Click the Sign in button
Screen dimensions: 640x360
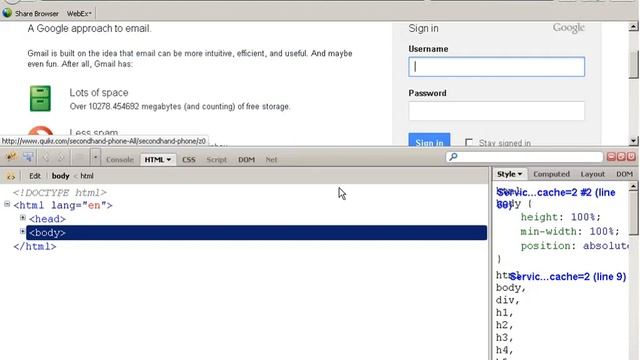click(429, 140)
